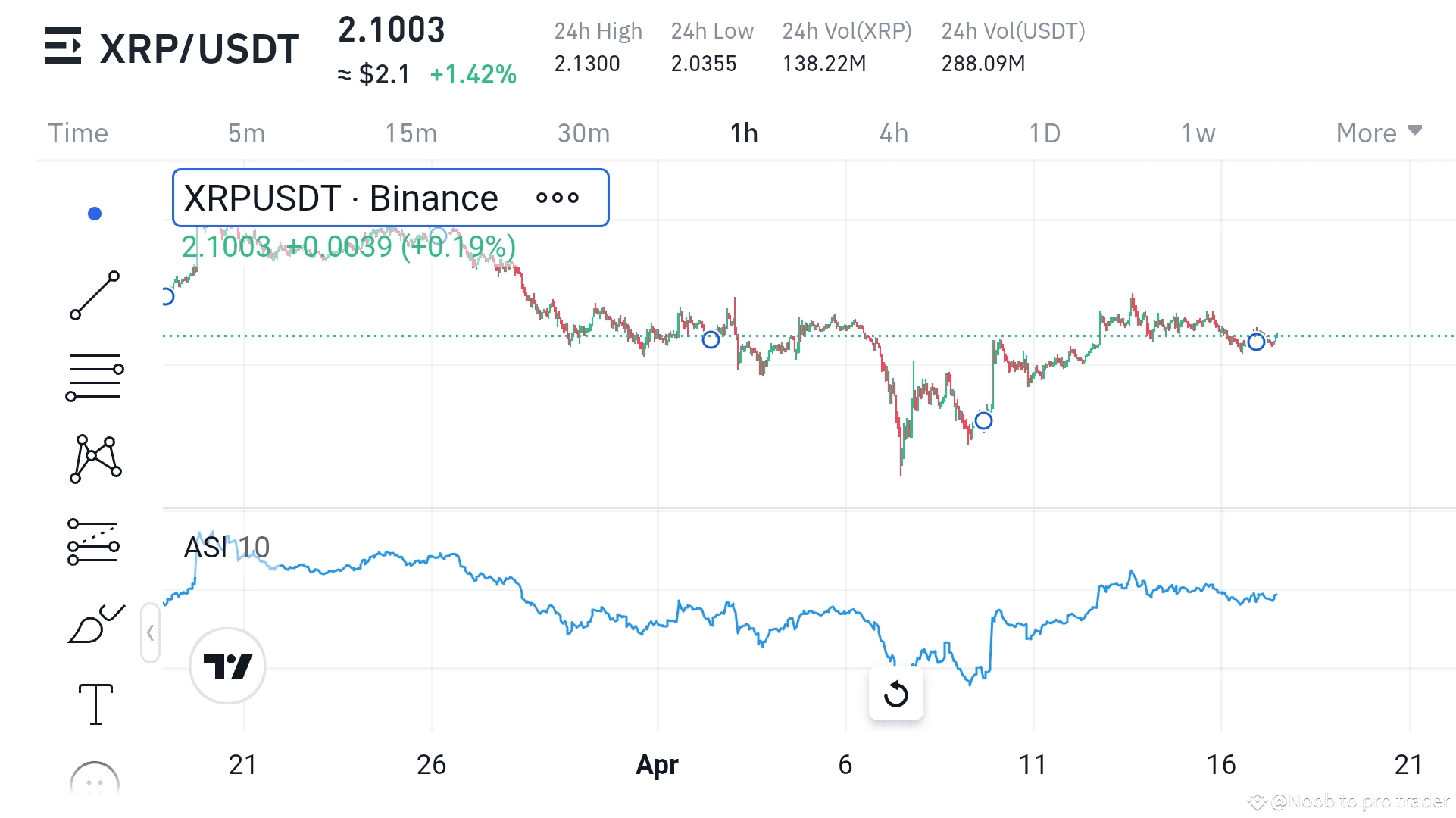The width and height of the screenshot is (1456, 818).
Task: Select the XABCD pattern tool
Action: pyautogui.click(x=95, y=458)
